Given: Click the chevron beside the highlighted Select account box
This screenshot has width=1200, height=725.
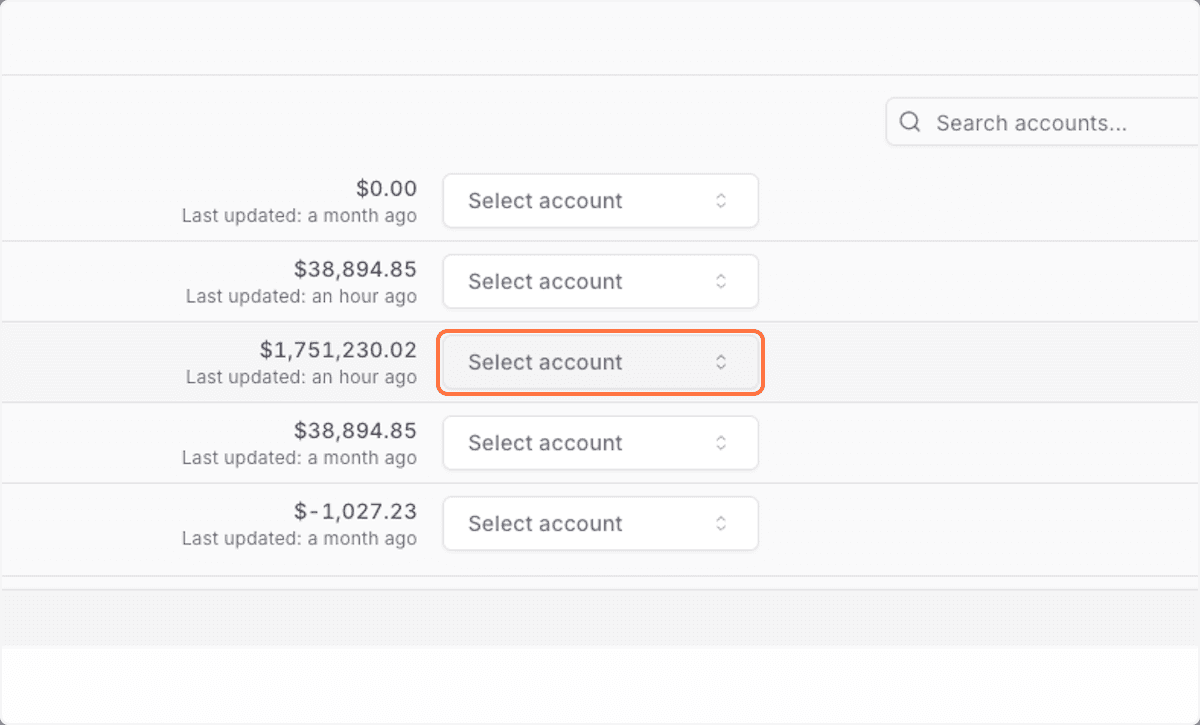Looking at the screenshot, I should click(x=720, y=363).
